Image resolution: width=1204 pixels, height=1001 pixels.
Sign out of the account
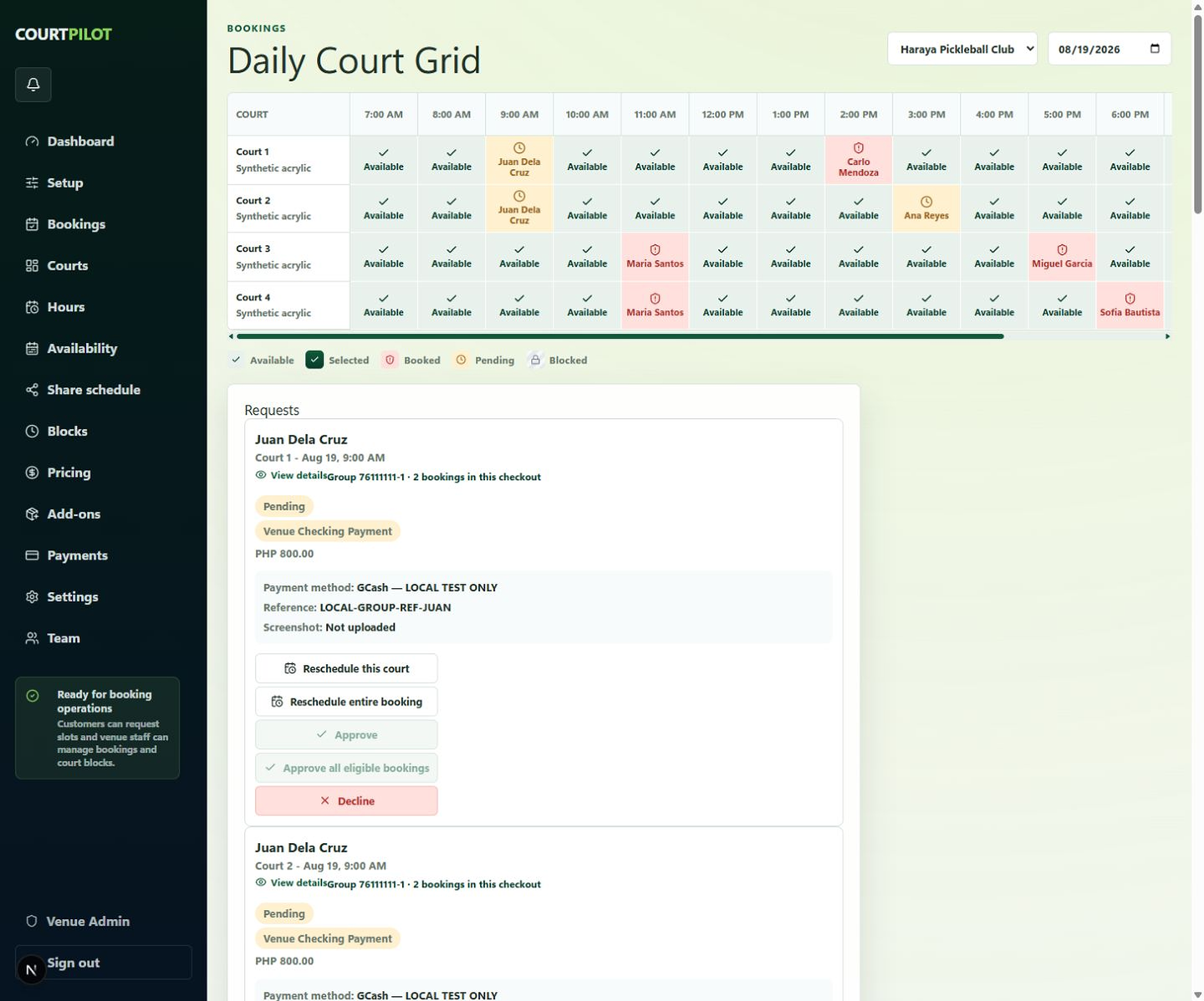(104, 963)
